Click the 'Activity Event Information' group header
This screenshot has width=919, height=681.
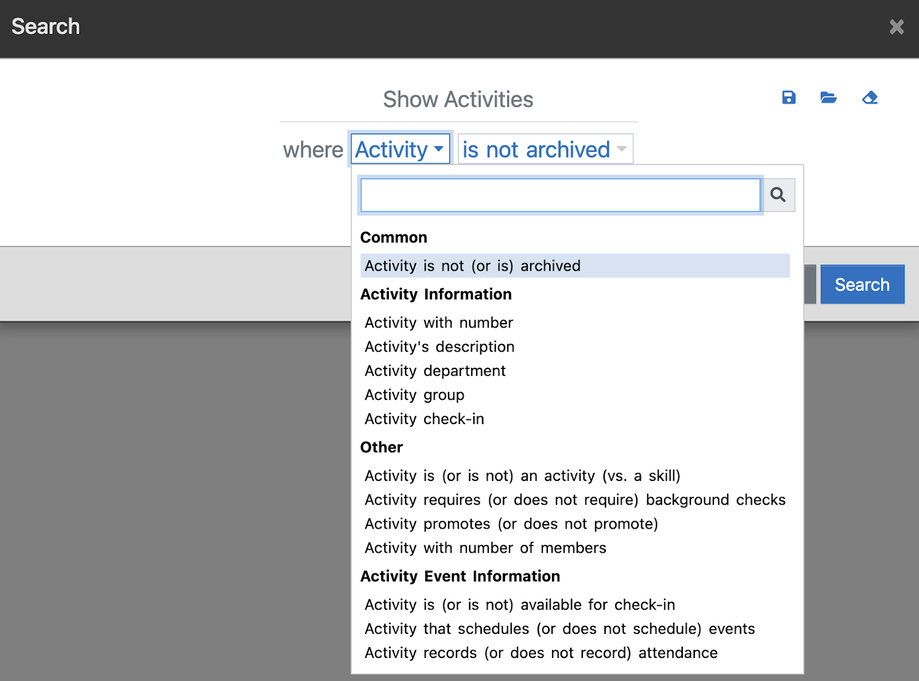[x=460, y=576]
